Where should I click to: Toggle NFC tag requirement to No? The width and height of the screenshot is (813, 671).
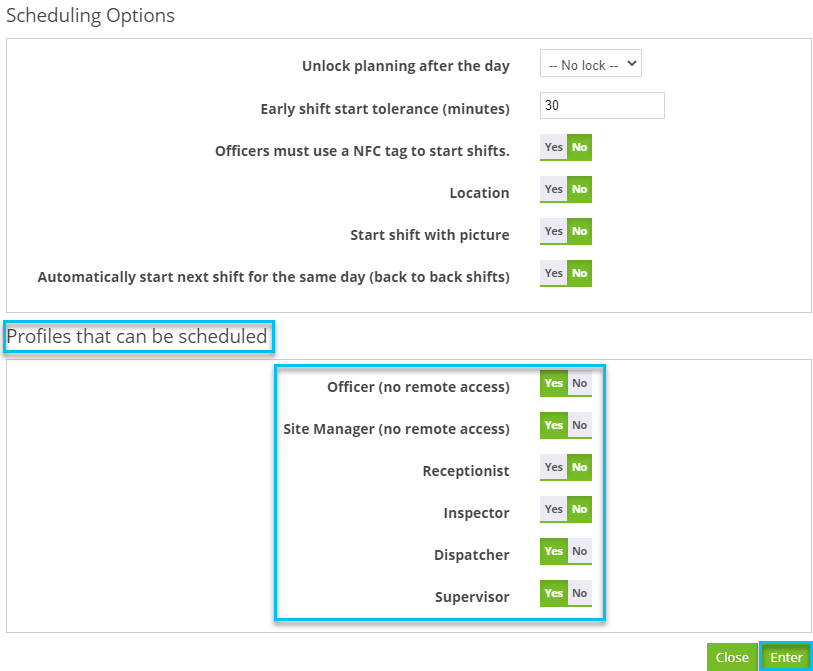pos(579,147)
